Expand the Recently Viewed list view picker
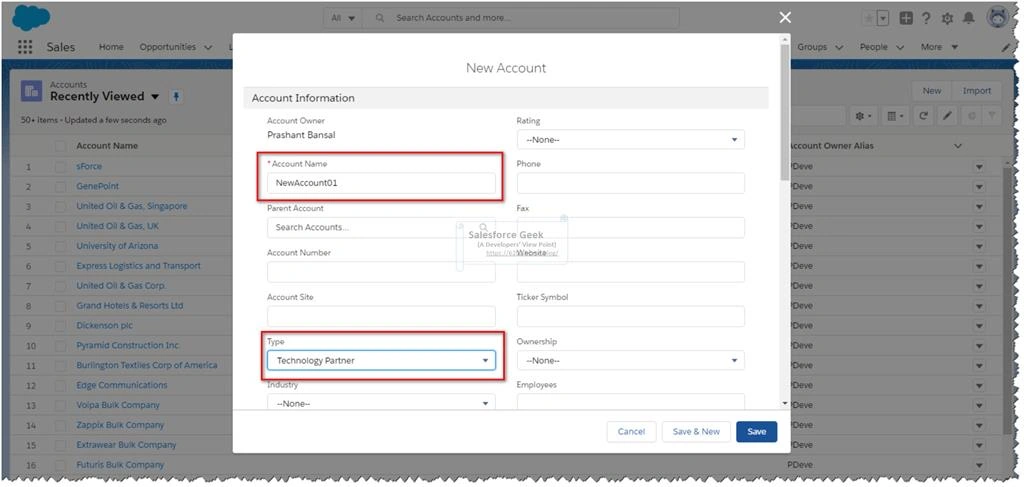 pyautogui.click(x=155, y=97)
